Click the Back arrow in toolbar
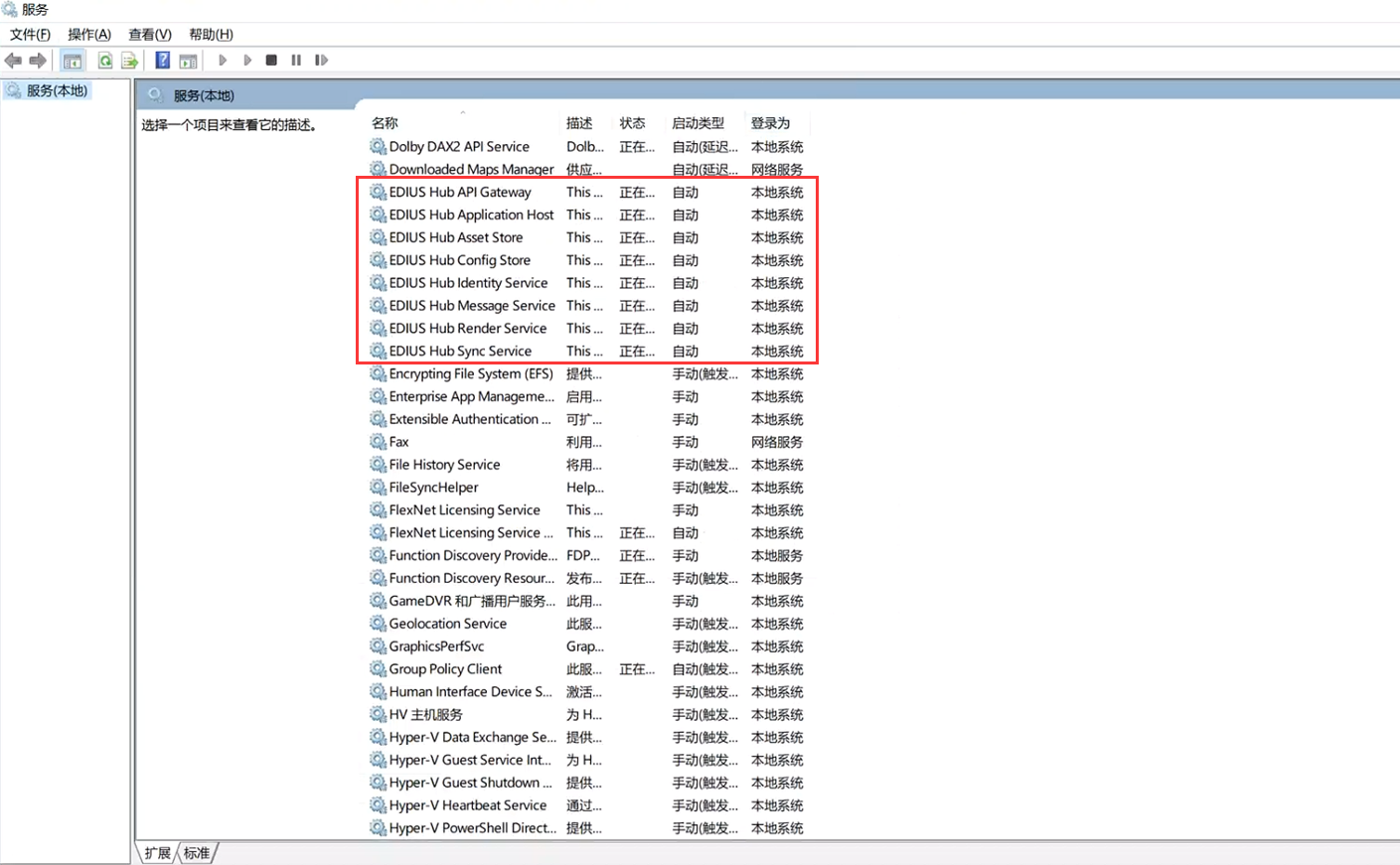The width and height of the screenshot is (1400, 865). [x=13, y=61]
